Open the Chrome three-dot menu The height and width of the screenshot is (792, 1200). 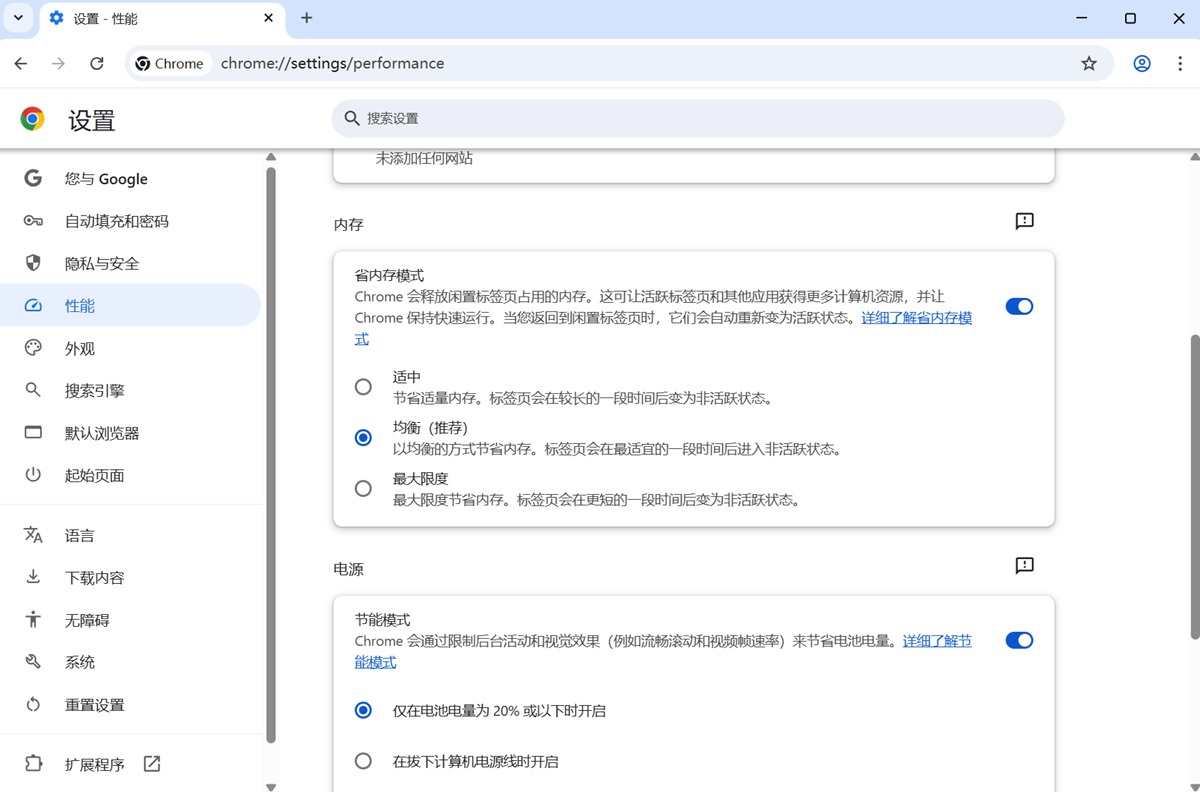point(1180,63)
